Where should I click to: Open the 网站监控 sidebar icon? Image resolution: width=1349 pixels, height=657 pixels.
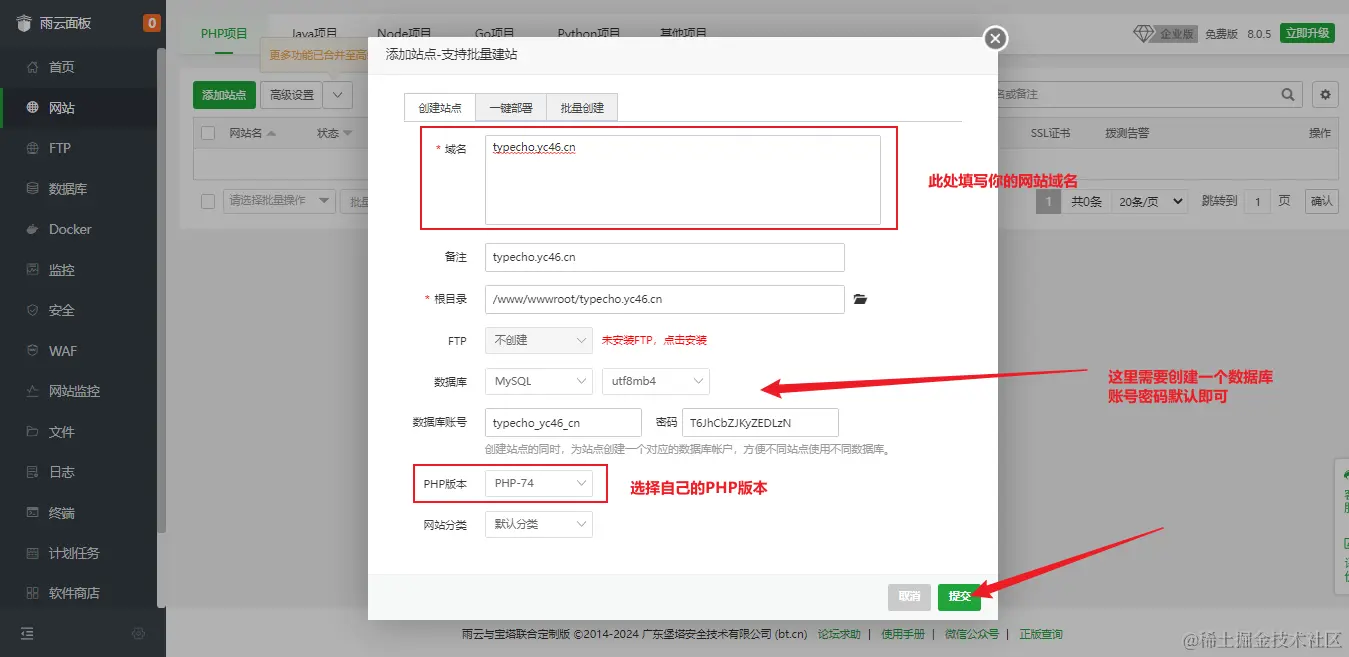pyautogui.click(x=32, y=391)
